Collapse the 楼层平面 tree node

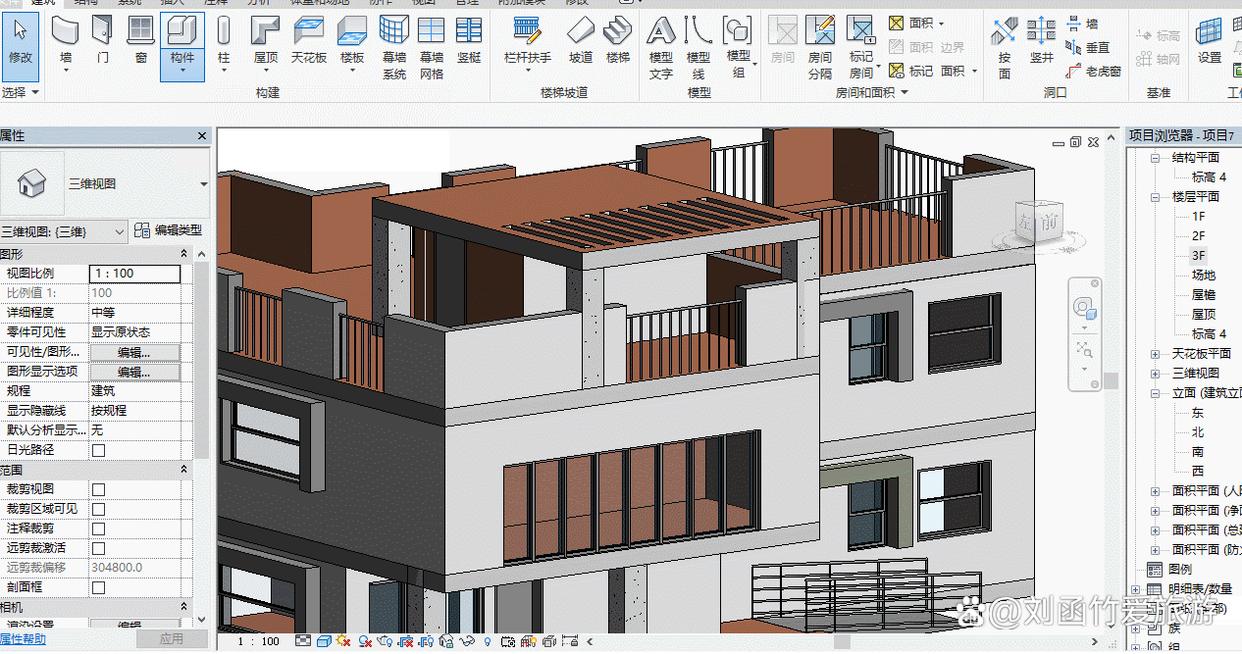[1155, 196]
